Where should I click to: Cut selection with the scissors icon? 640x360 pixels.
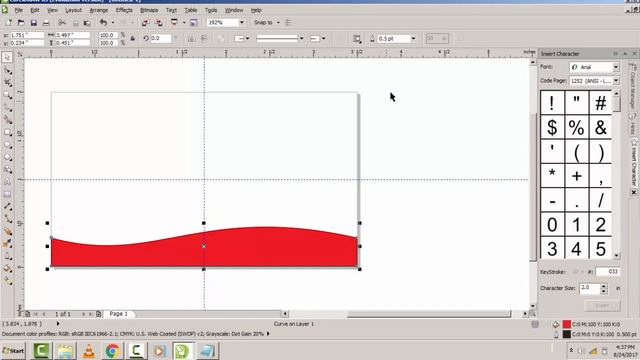tap(62, 22)
